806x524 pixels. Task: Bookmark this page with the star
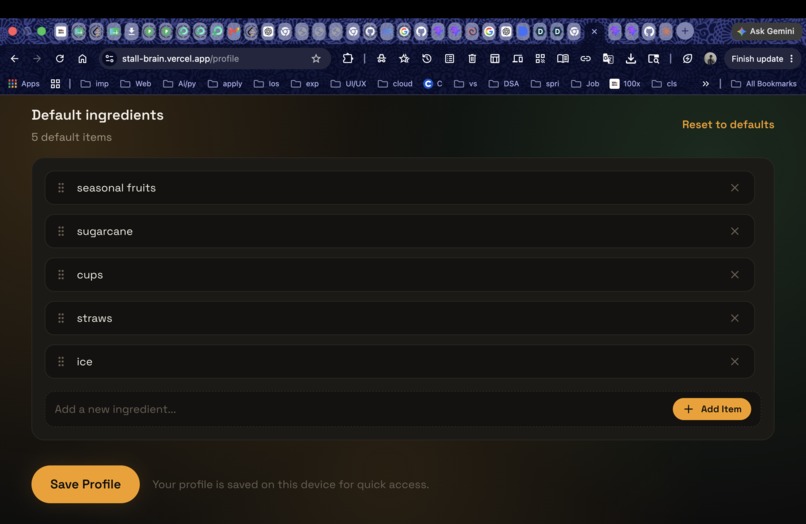[x=316, y=59]
